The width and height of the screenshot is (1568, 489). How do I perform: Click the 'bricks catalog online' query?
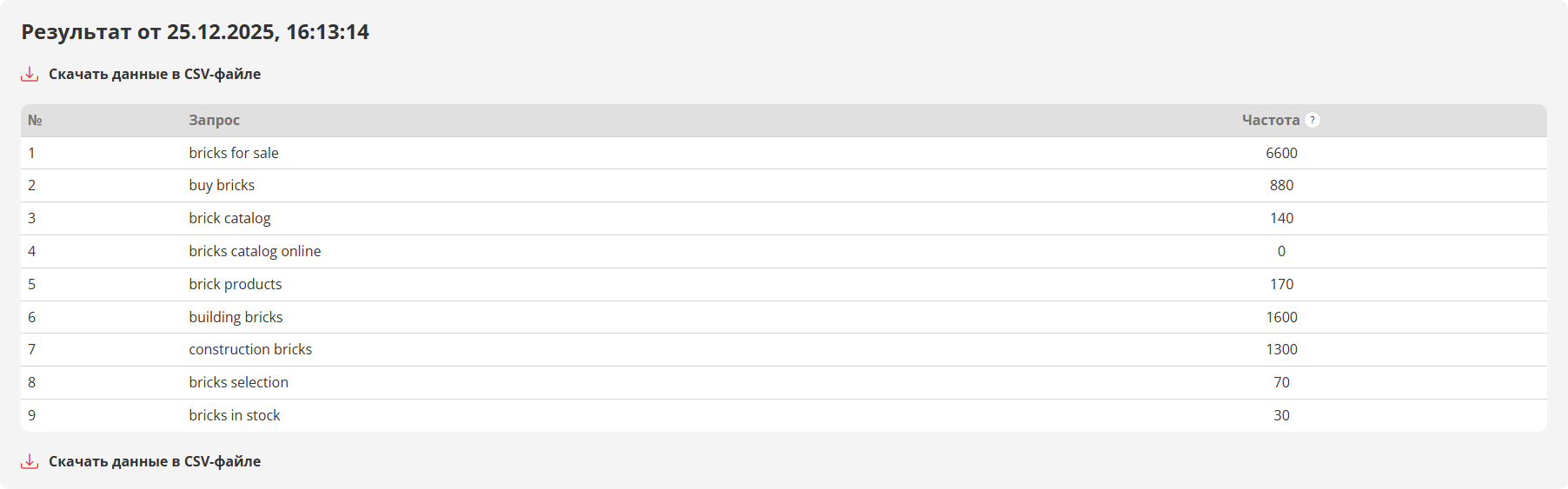click(x=255, y=251)
